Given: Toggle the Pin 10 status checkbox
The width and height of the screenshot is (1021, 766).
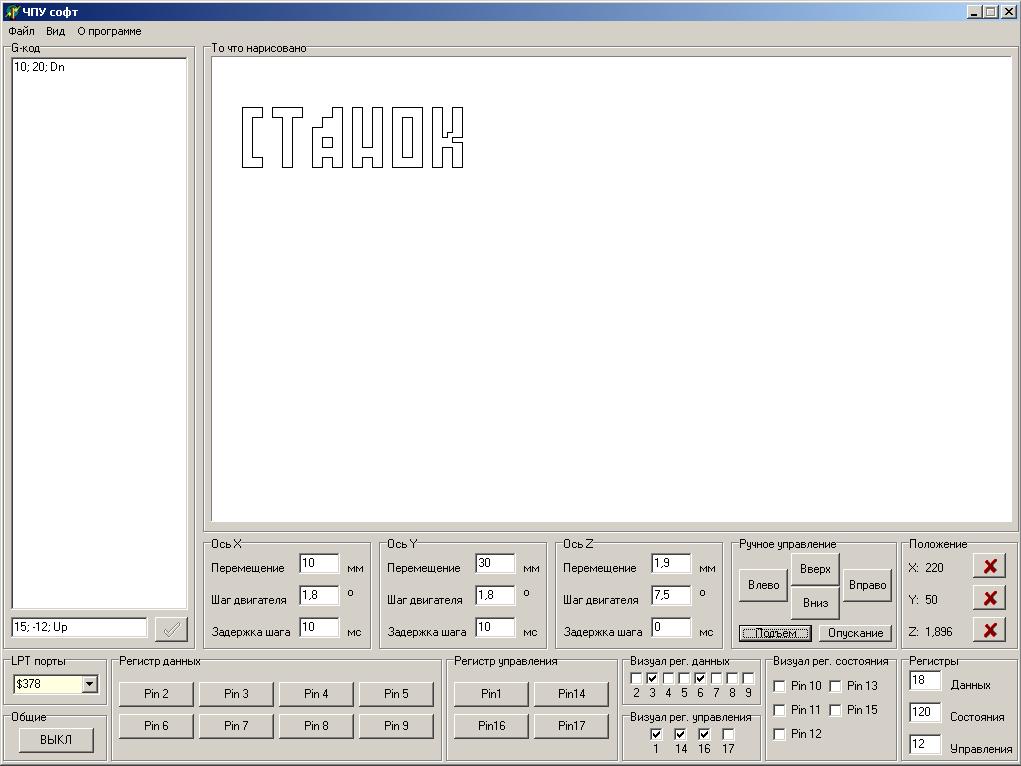Looking at the screenshot, I should click(x=780, y=686).
